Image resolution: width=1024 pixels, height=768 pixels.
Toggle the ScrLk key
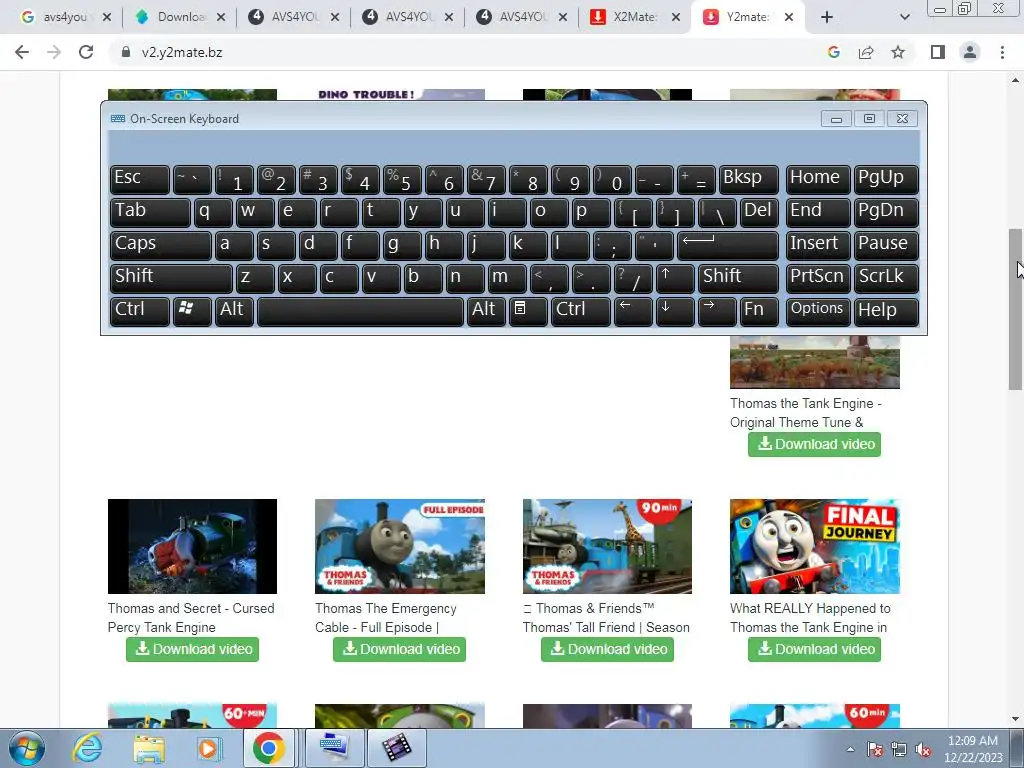[886, 278]
